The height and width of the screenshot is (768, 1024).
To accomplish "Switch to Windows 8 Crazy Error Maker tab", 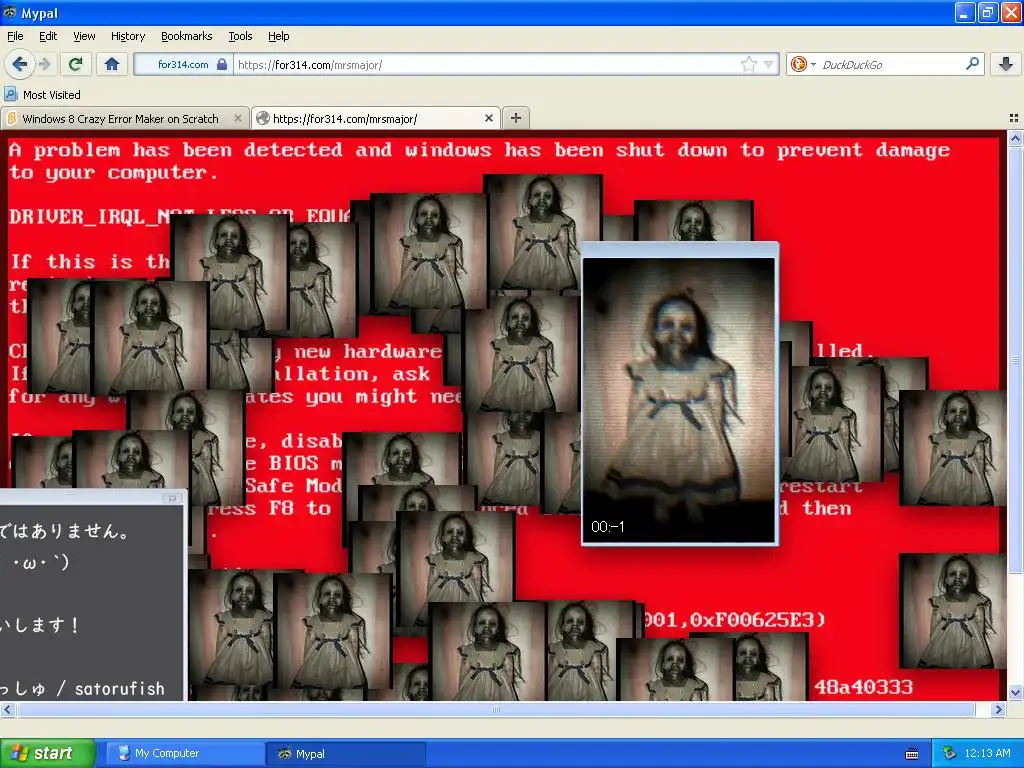I will pyautogui.click(x=124, y=119).
